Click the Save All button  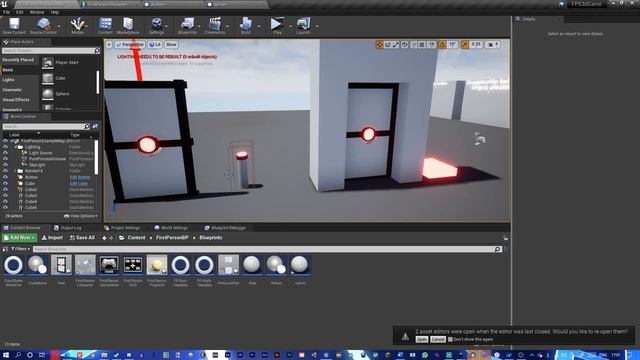[x=82, y=238]
